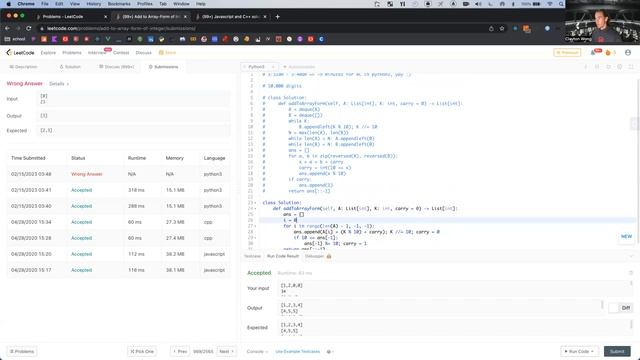Open the editor settings gear icon
This screenshot has height=360, width=640.
[x=619, y=67]
